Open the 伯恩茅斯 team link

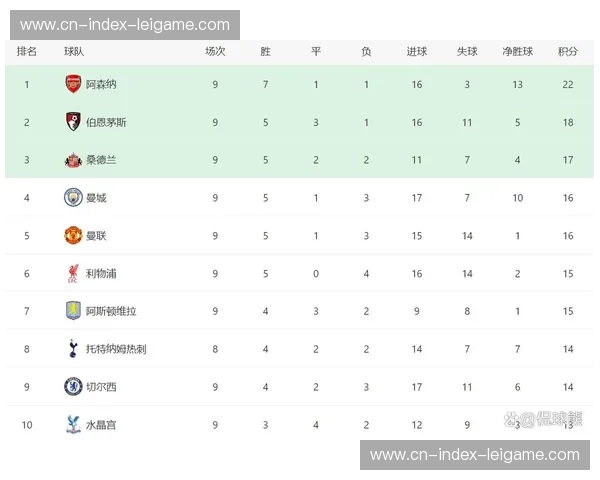[x=106, y=122]
